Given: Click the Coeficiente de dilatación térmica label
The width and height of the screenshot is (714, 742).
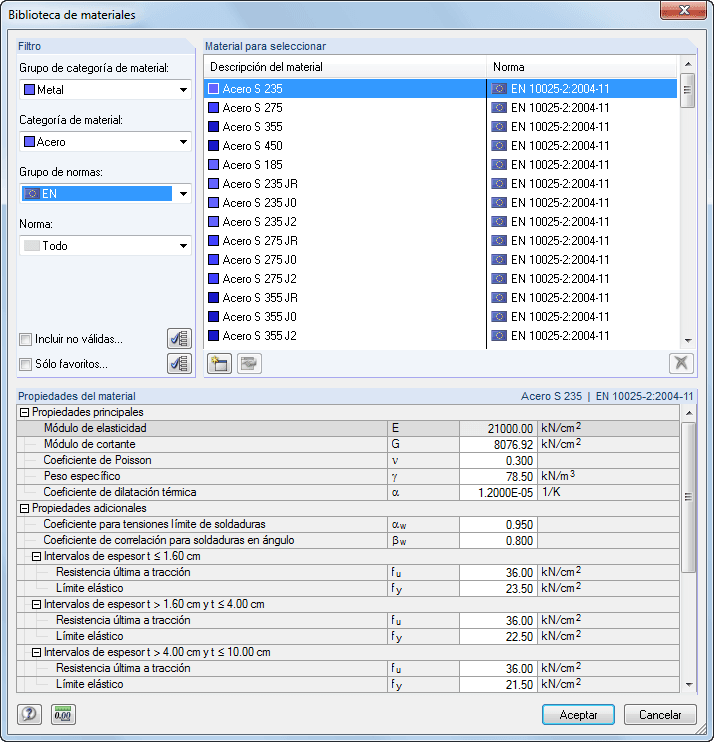Looking at the screenshot, I should point(120,492).
